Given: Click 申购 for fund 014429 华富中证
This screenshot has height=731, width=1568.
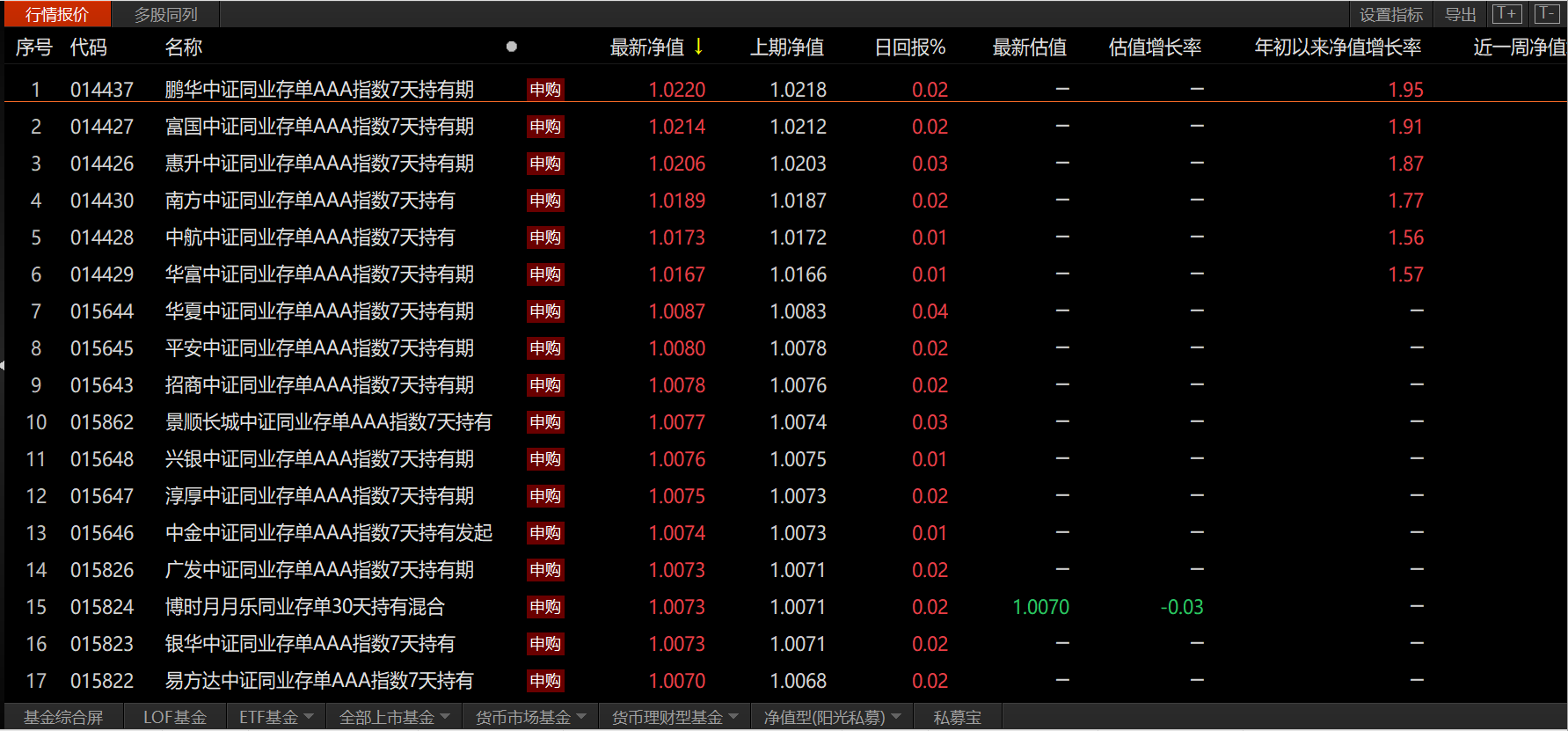Looking at the screenshot, I should [x=545, y=274].
